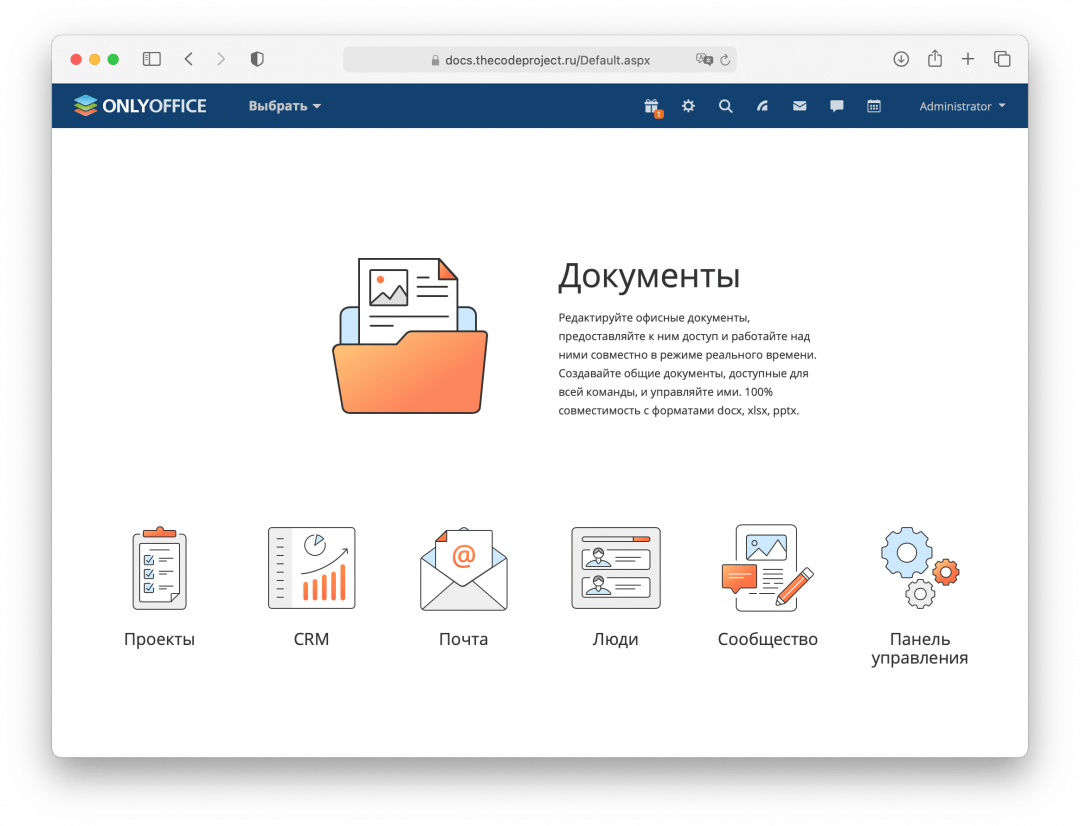Open portal settings via the gear icon
This screenshot has width=1080, height=826.
(688, 105)
